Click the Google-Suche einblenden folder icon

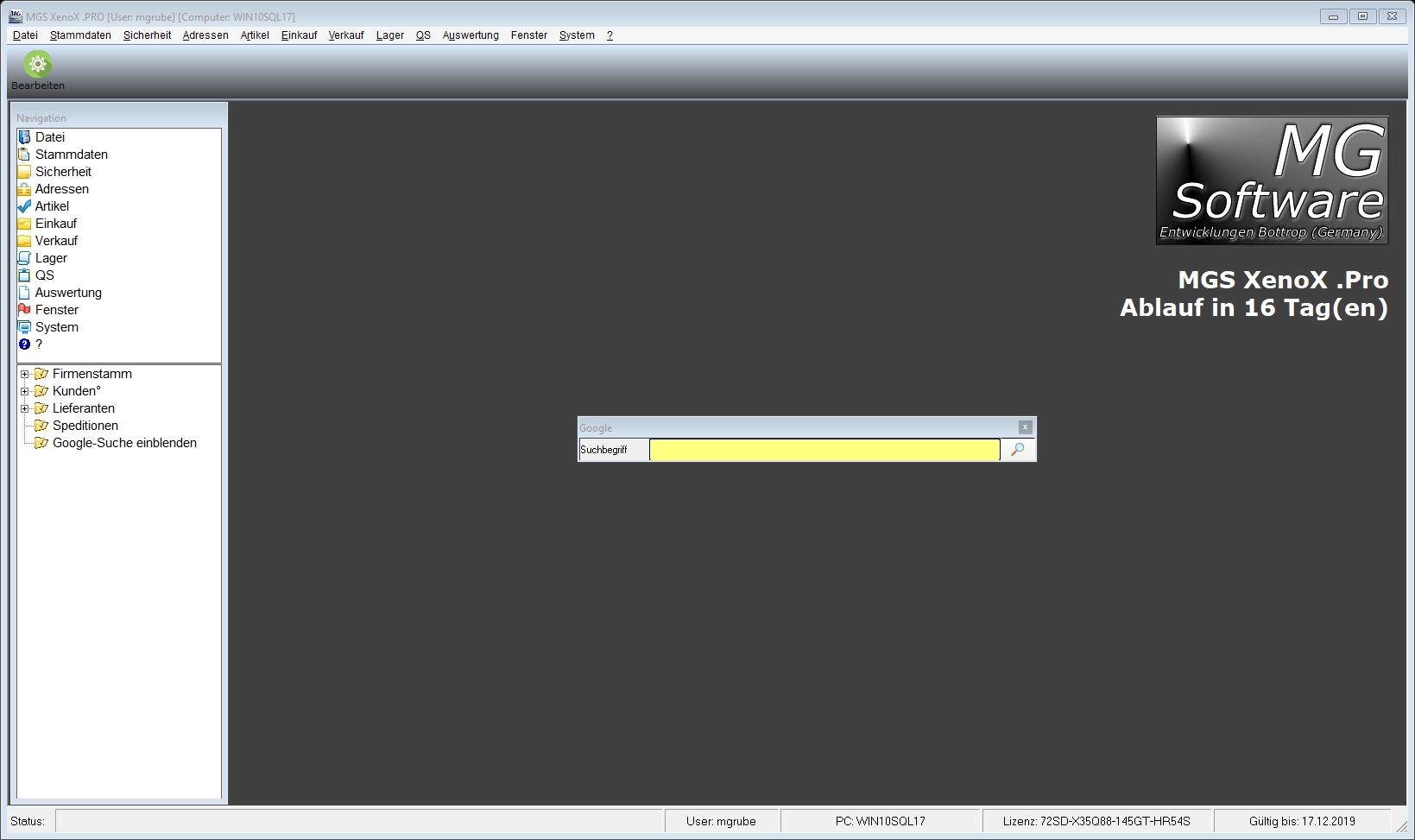coord(41,443)
